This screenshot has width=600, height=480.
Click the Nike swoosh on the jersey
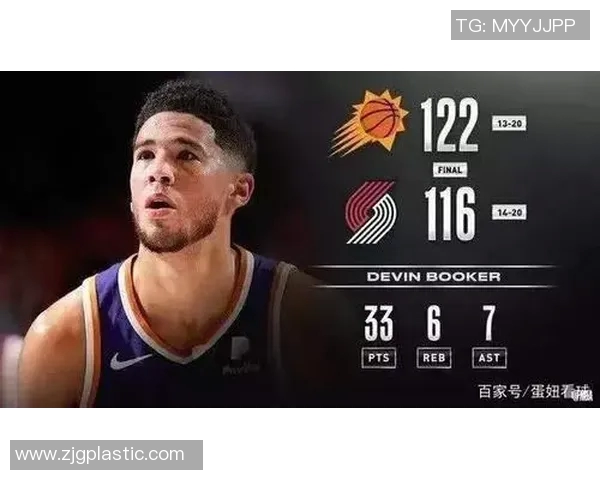(x=130, y=361)
